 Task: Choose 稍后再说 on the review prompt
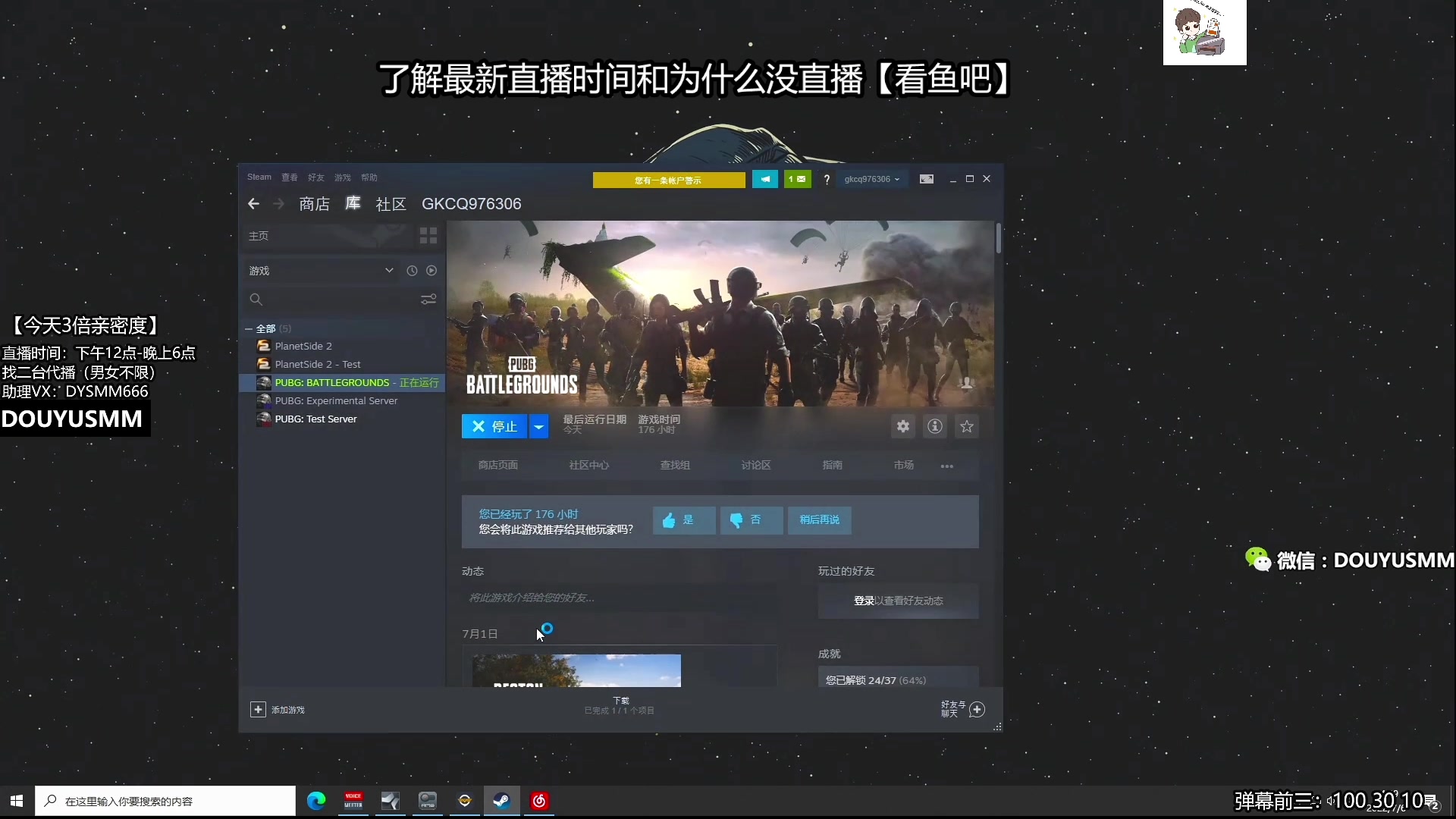pos(820,520)
